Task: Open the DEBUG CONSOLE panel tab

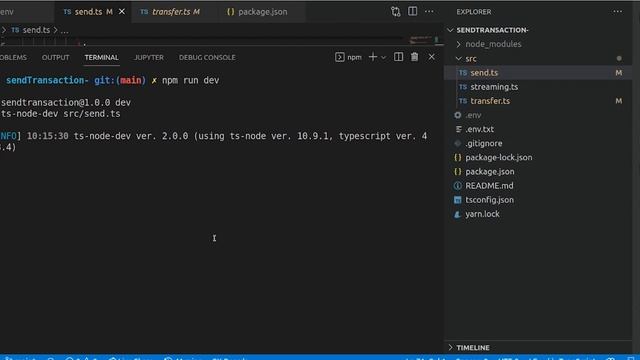Action: pos(207,58)
